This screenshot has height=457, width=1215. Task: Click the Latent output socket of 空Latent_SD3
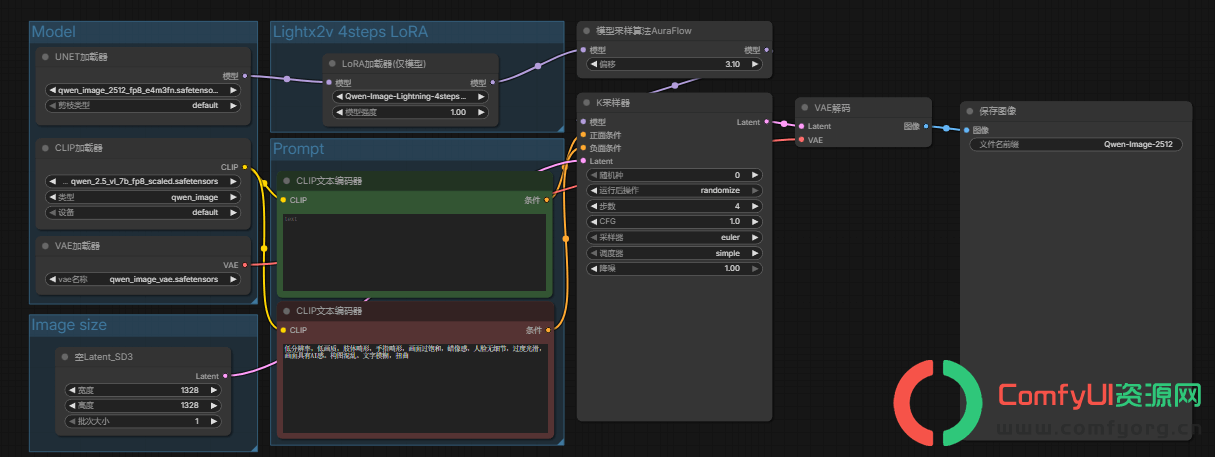pyautogui.click(x=225, y=376)
